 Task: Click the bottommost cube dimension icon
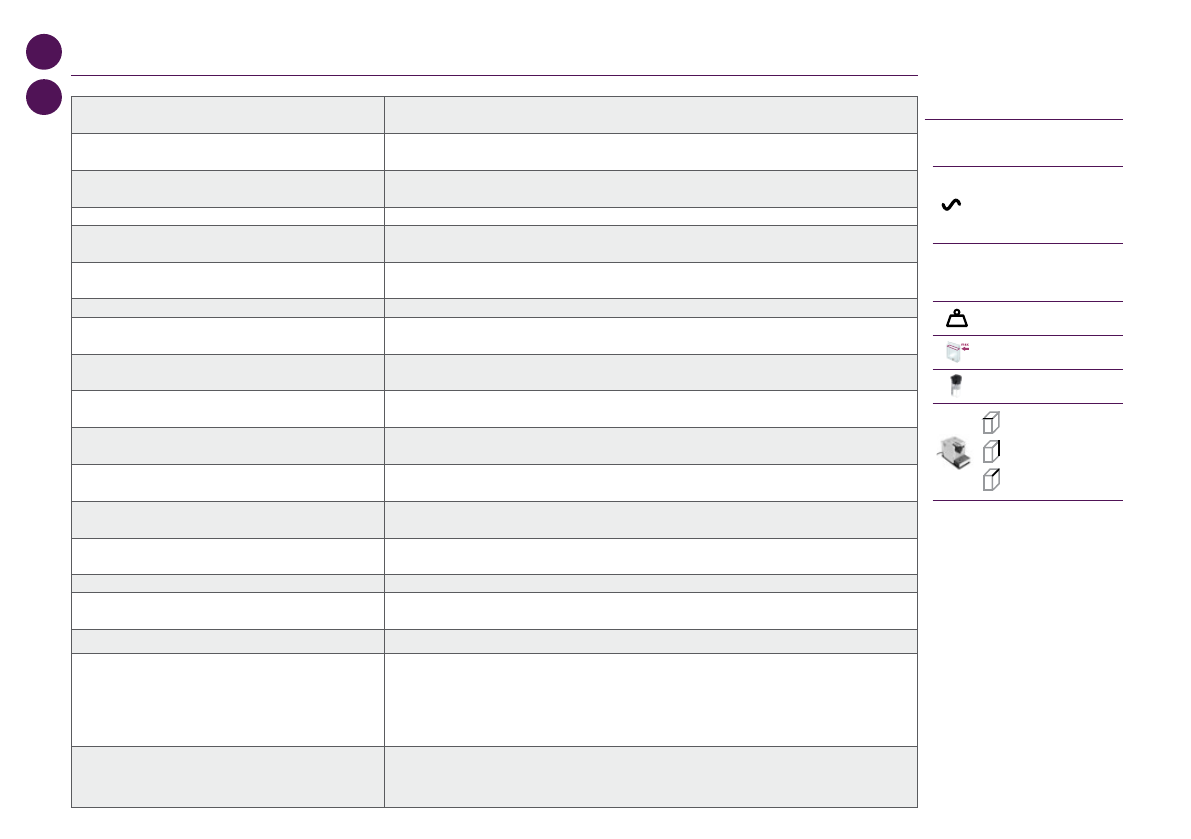tap(991, 480)
